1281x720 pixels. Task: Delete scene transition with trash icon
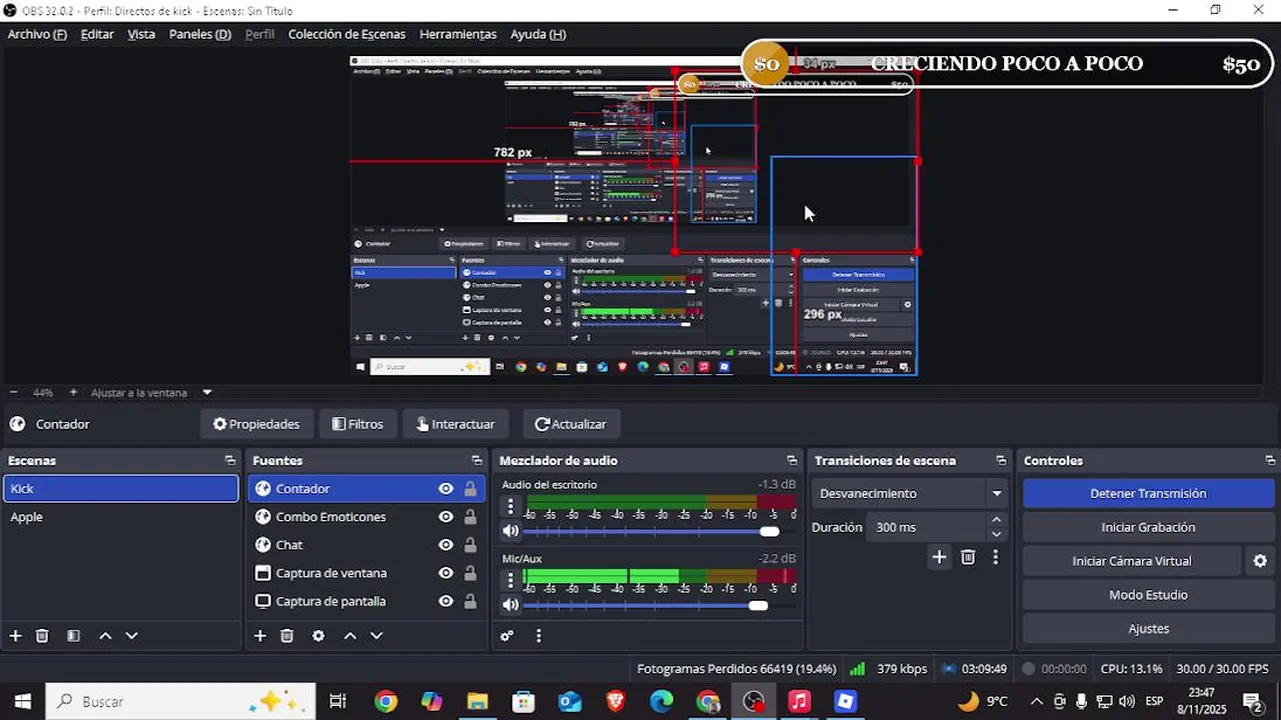[x=968, y=558]
